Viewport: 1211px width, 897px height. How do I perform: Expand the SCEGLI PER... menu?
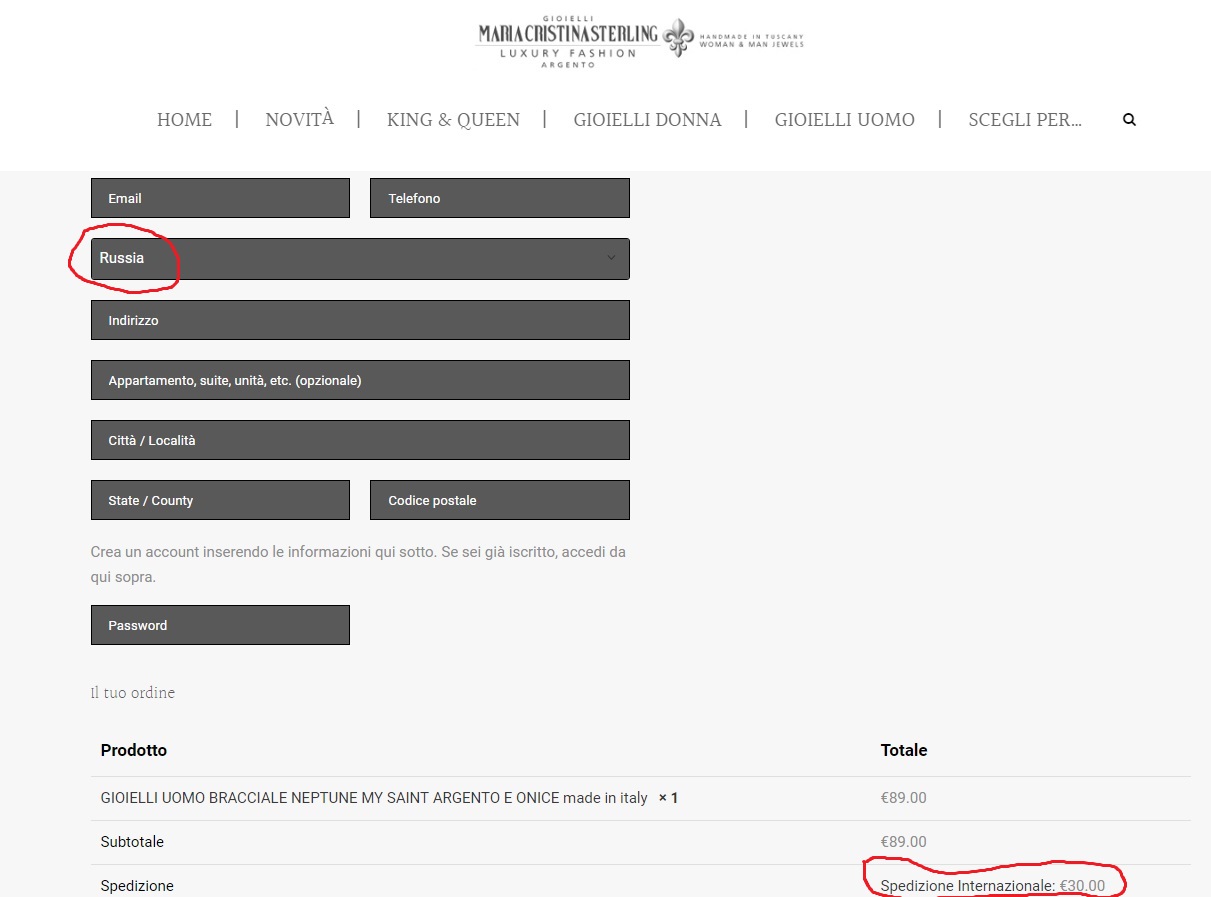point(1024,120)
